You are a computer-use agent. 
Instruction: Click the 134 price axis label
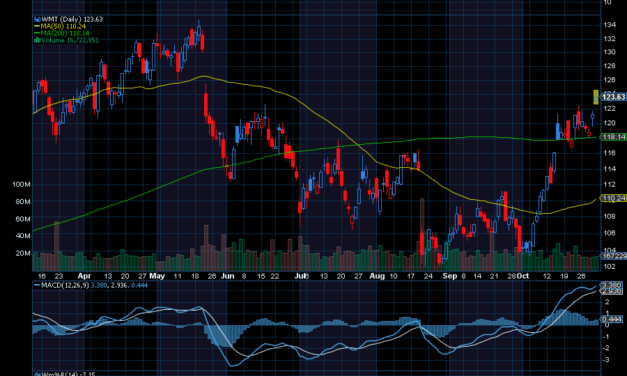(609, 25)
